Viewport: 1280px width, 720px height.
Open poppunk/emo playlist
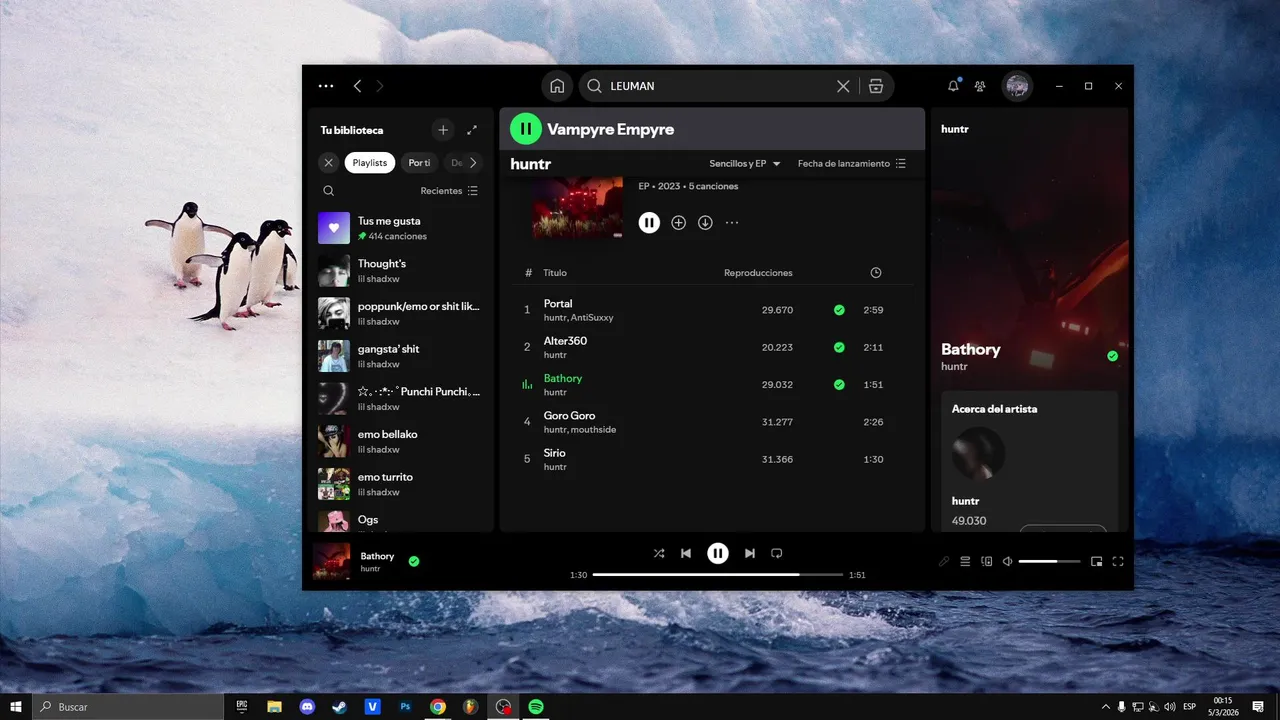click(400, 314)
